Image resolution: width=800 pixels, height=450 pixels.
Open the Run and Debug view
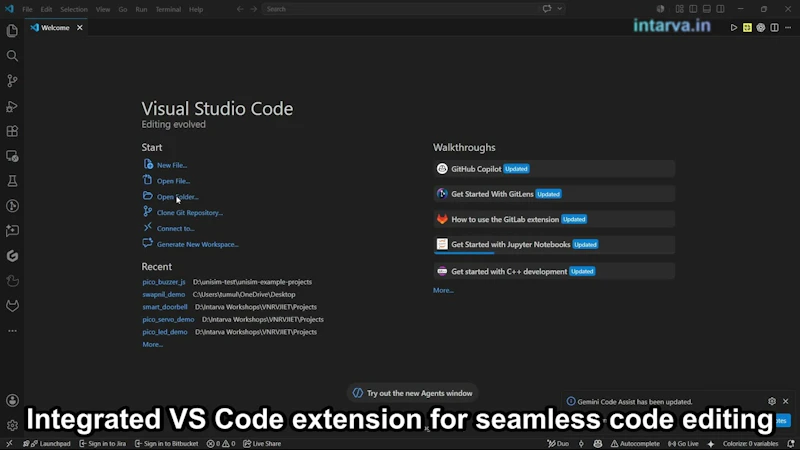coord(12,106)
